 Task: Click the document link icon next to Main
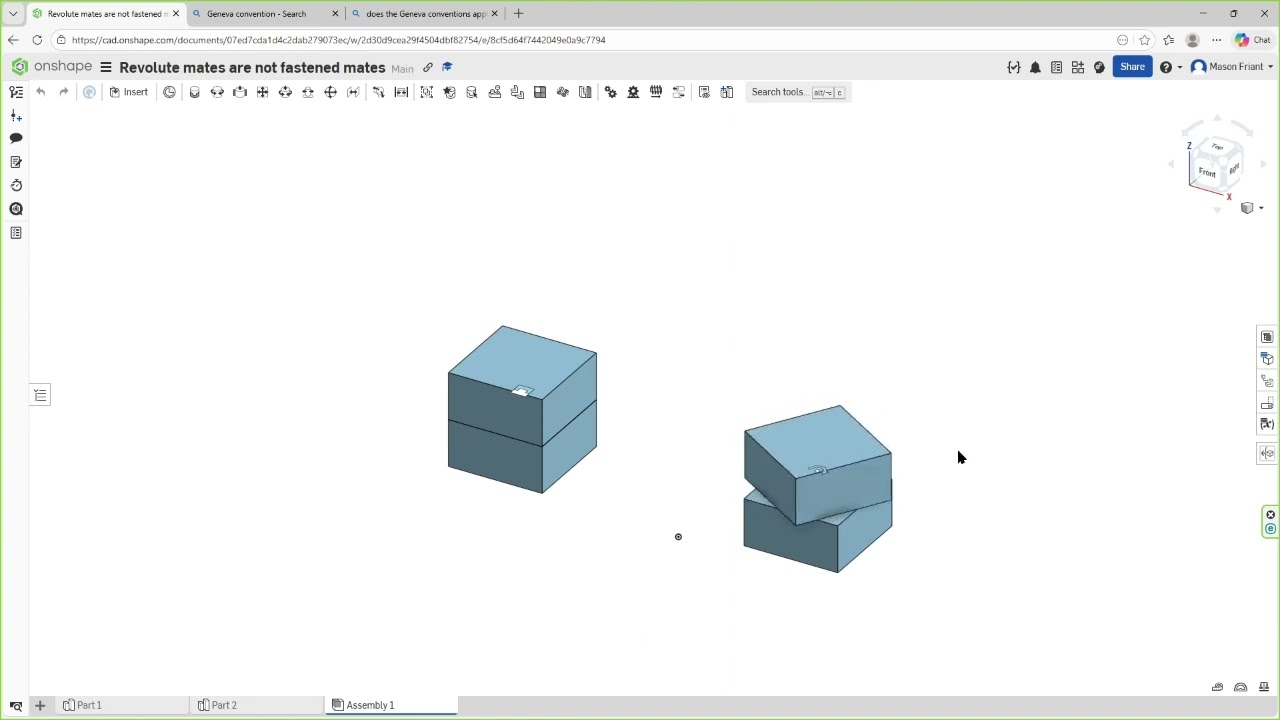point(428,67)
